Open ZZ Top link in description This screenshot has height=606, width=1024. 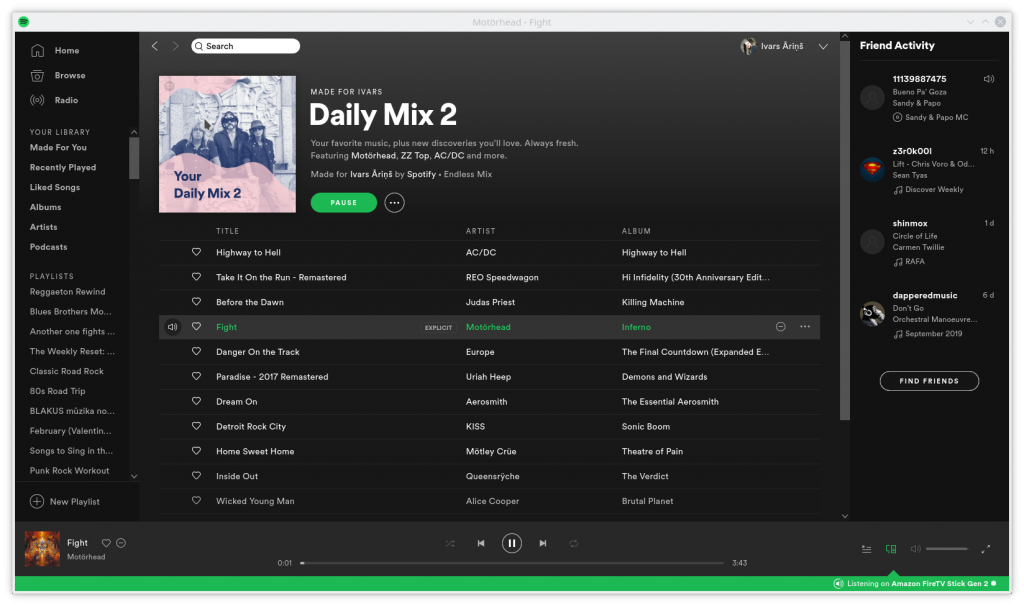tap(415, 155)
